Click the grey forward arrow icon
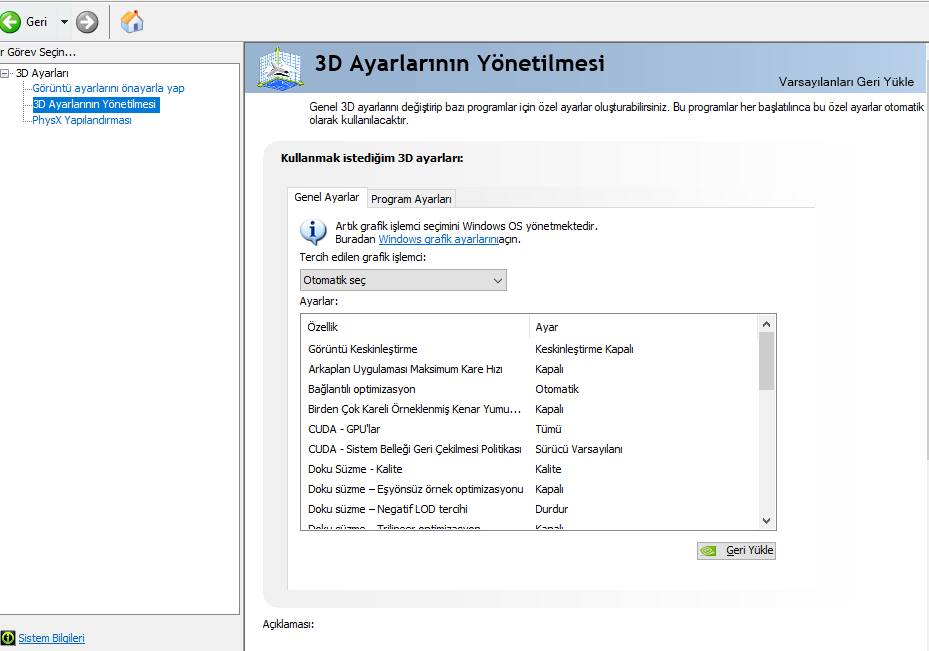The height and width of the screenshot is (651, 929). pos(87,22)
